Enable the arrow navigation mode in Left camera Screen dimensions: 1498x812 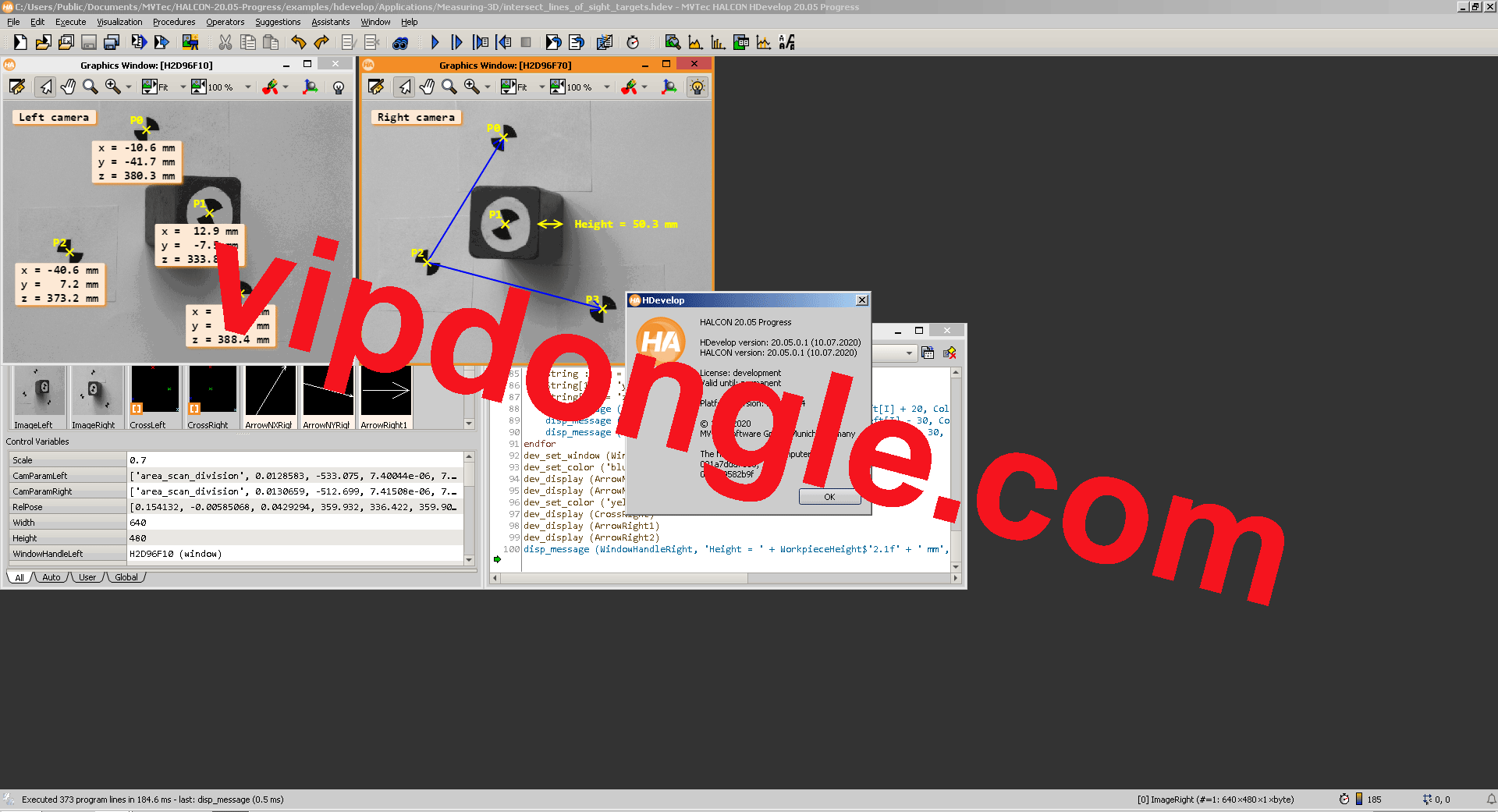46,87
